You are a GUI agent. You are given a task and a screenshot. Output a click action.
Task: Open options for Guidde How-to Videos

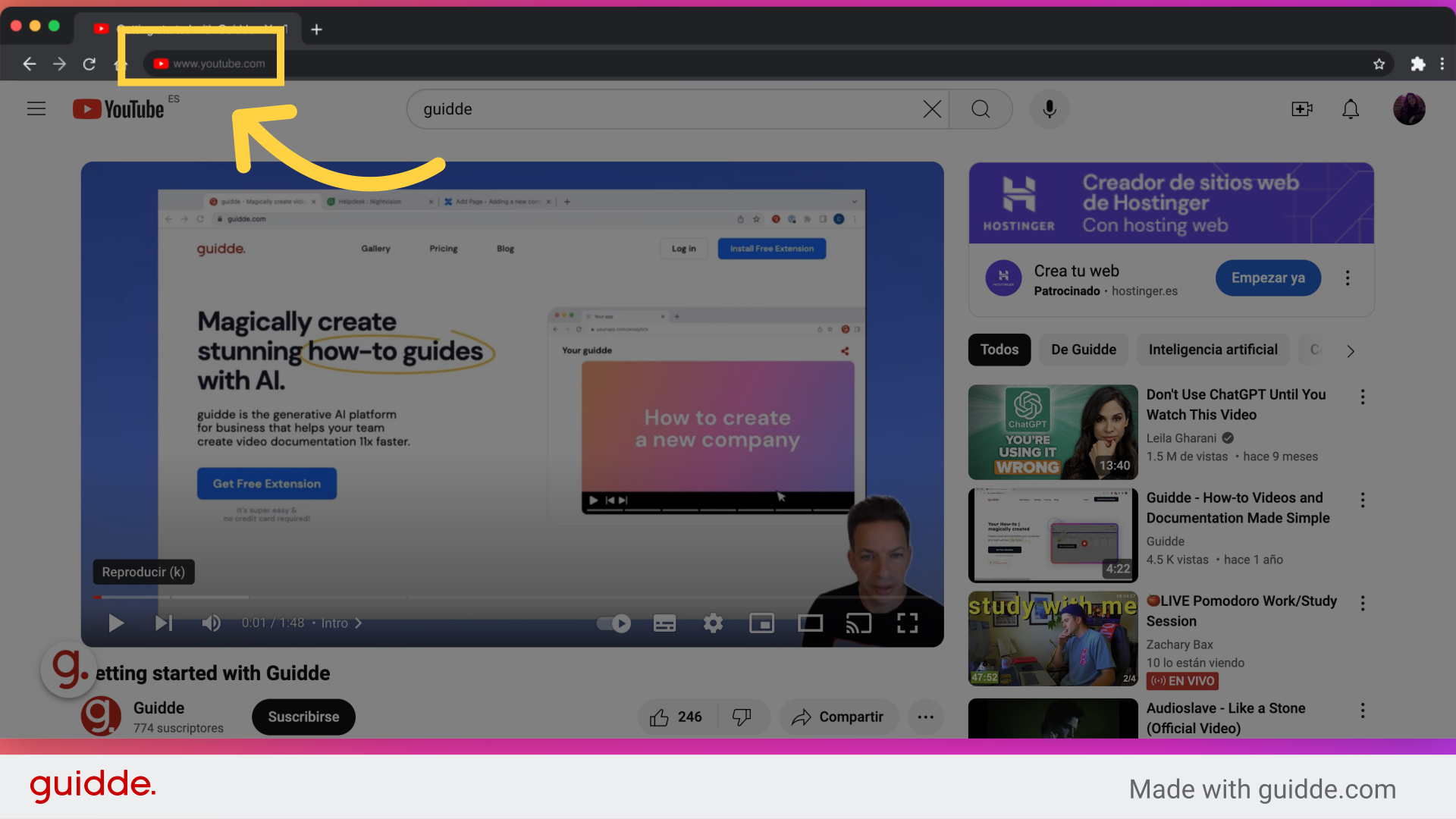point(1363,500)
